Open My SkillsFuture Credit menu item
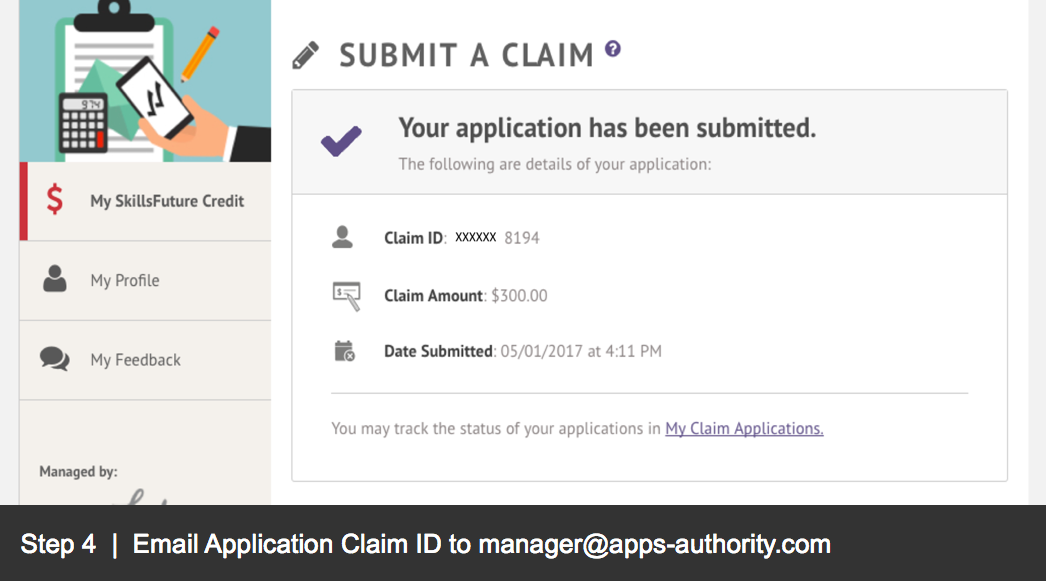The height and width of the screenshot is (581, 1046). click(x=145, y=201)
